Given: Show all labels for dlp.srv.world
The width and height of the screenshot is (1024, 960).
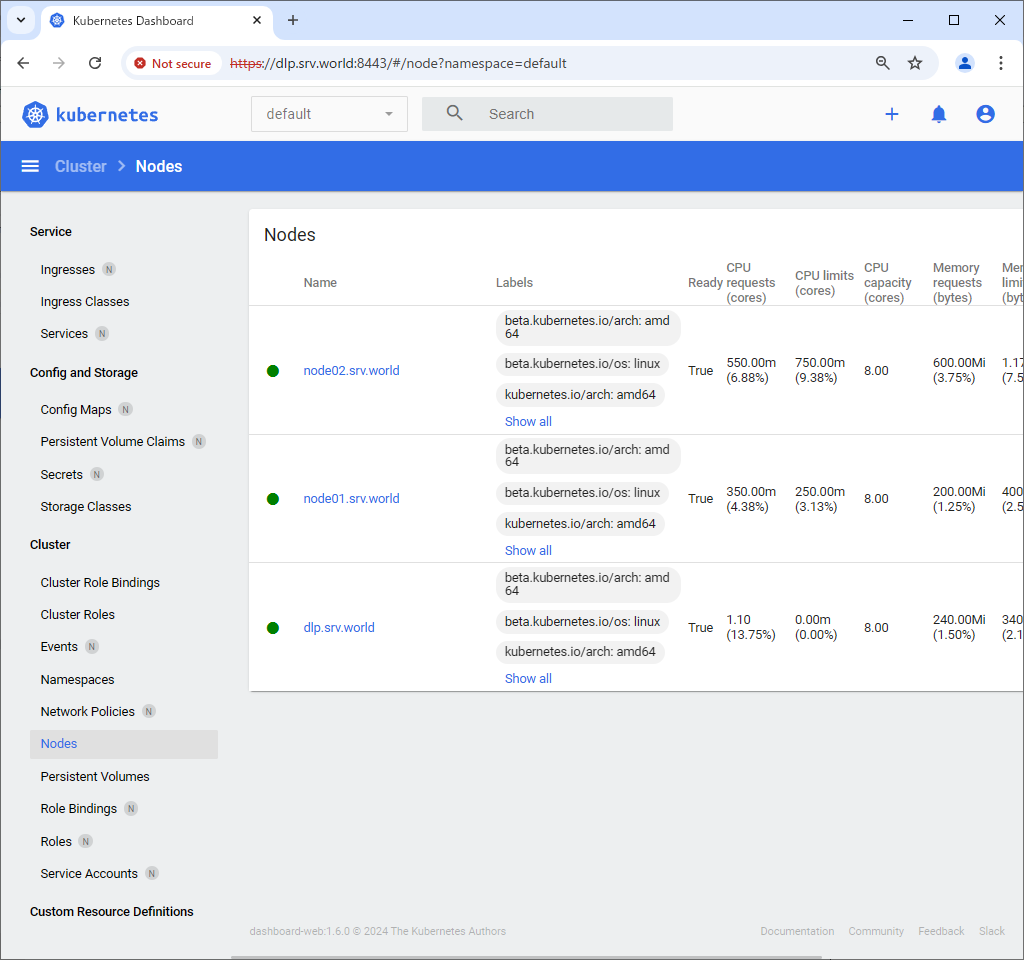Looking at the screenshot, I should 528,679.
